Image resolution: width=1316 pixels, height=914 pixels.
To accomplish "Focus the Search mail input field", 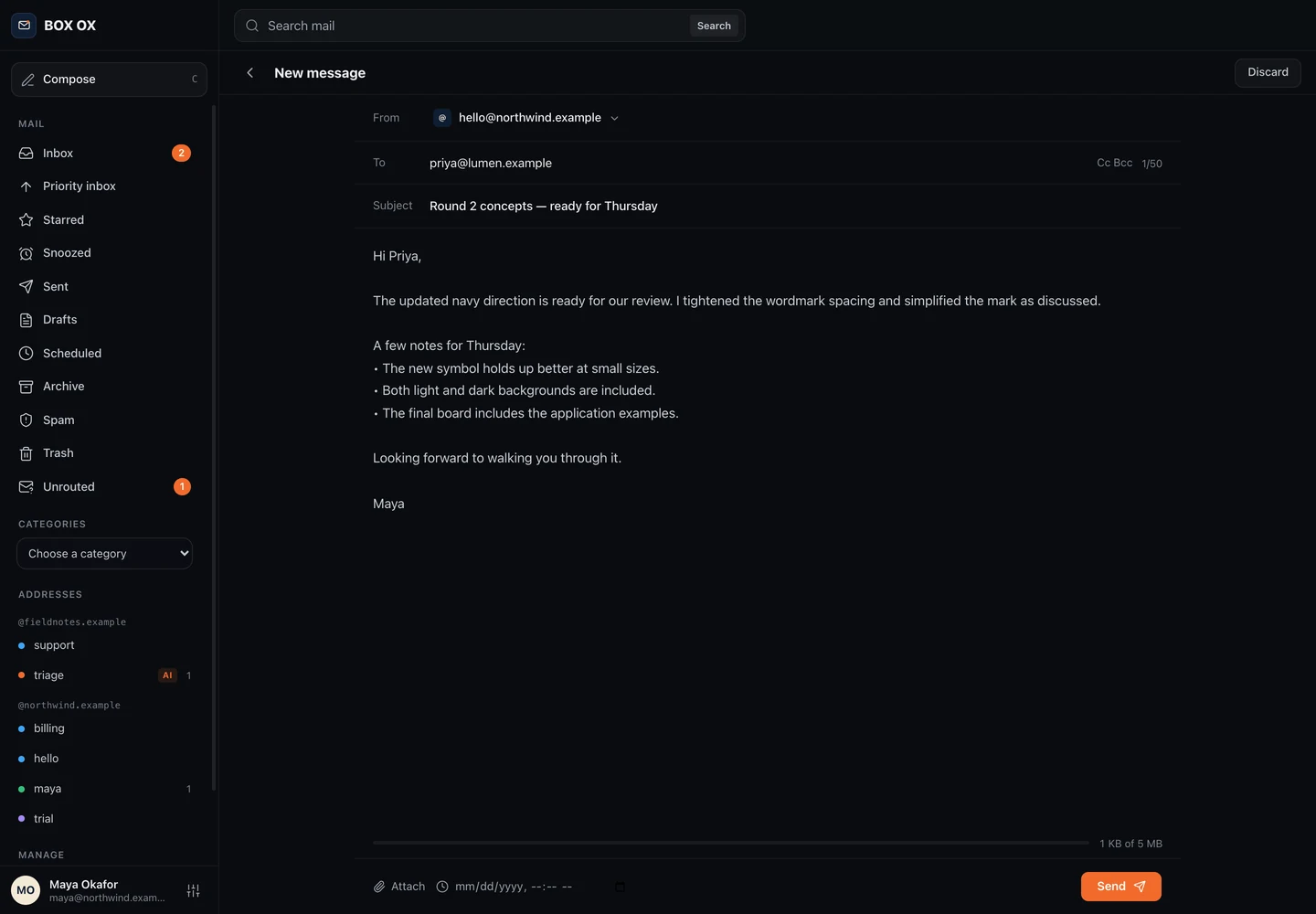I will pyautogui.click(x=475, y=26).
